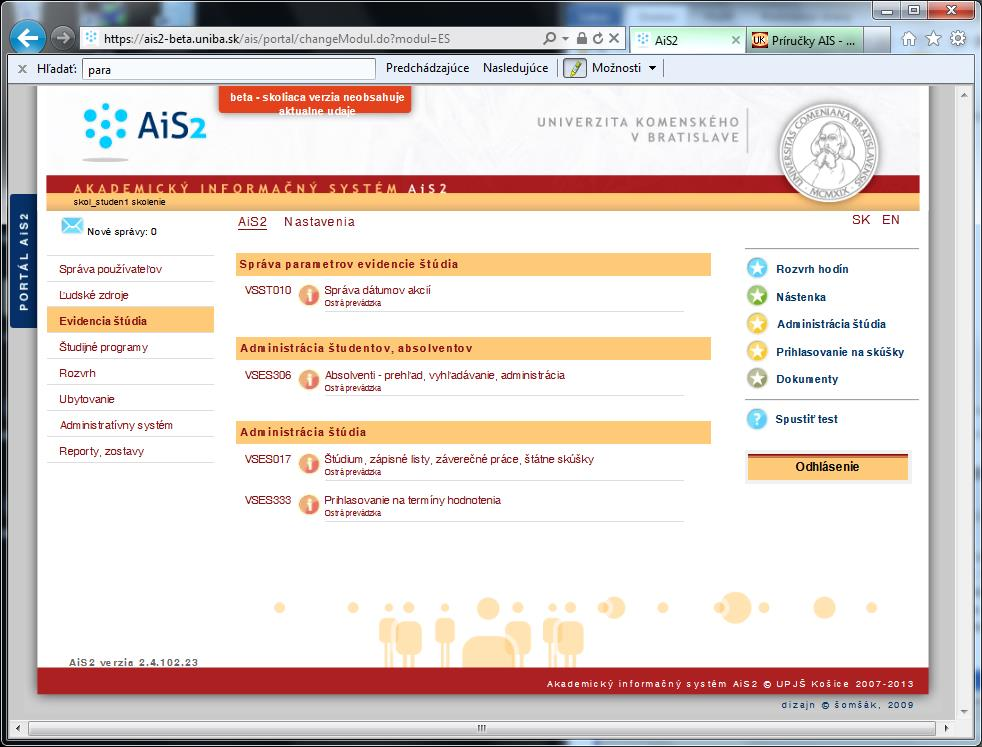Screen dimensions: 982x747
Task: Open Prihlasovanie na termíny hodnotenia link
Action: (x=412, y=500)
